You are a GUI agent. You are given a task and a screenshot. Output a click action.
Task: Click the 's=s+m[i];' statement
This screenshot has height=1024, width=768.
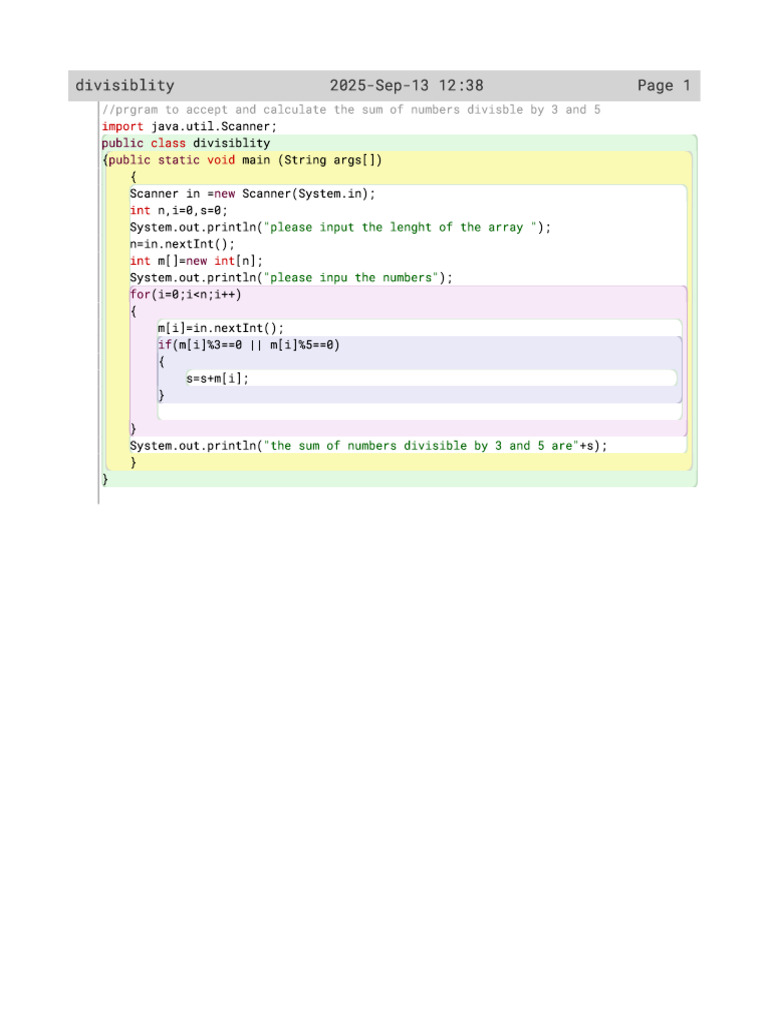click(217, 379)
